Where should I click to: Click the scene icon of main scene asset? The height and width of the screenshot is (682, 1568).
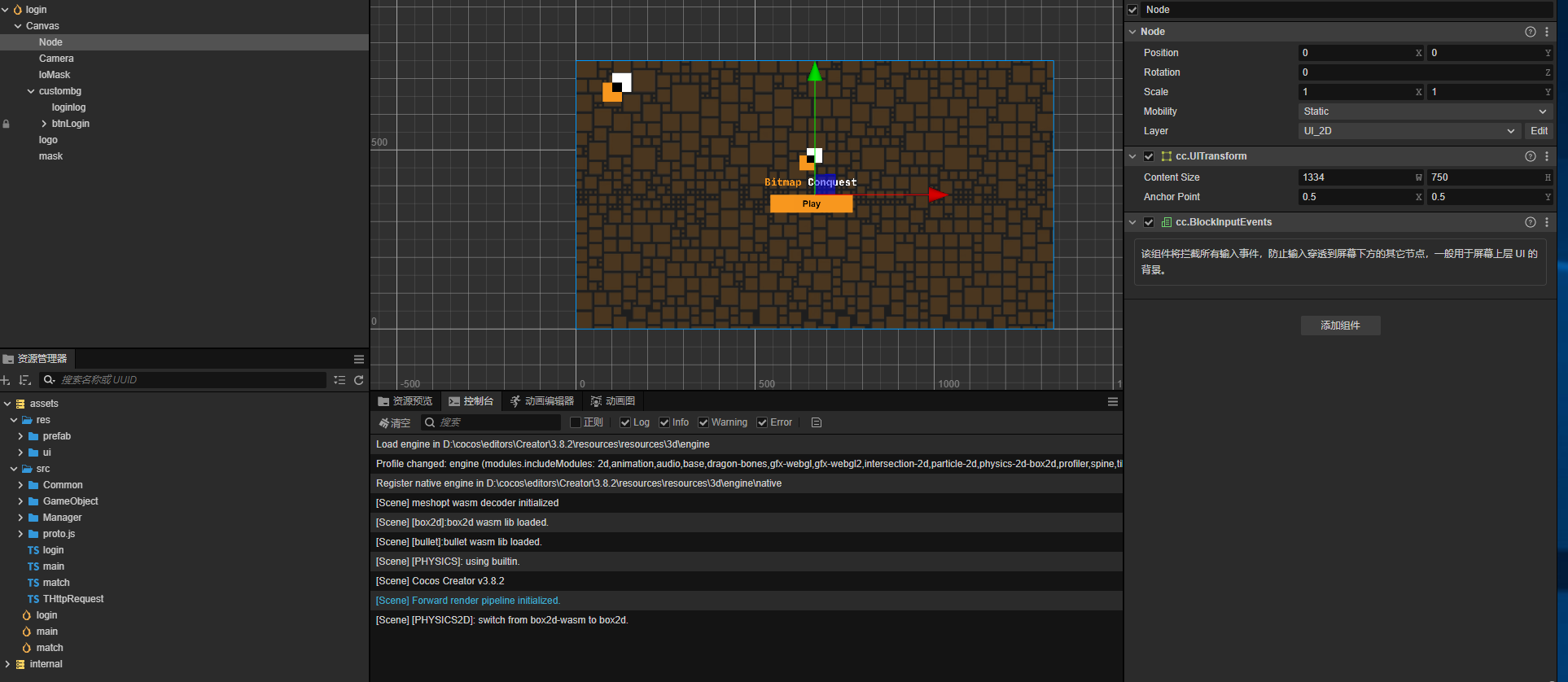(27, 632)
